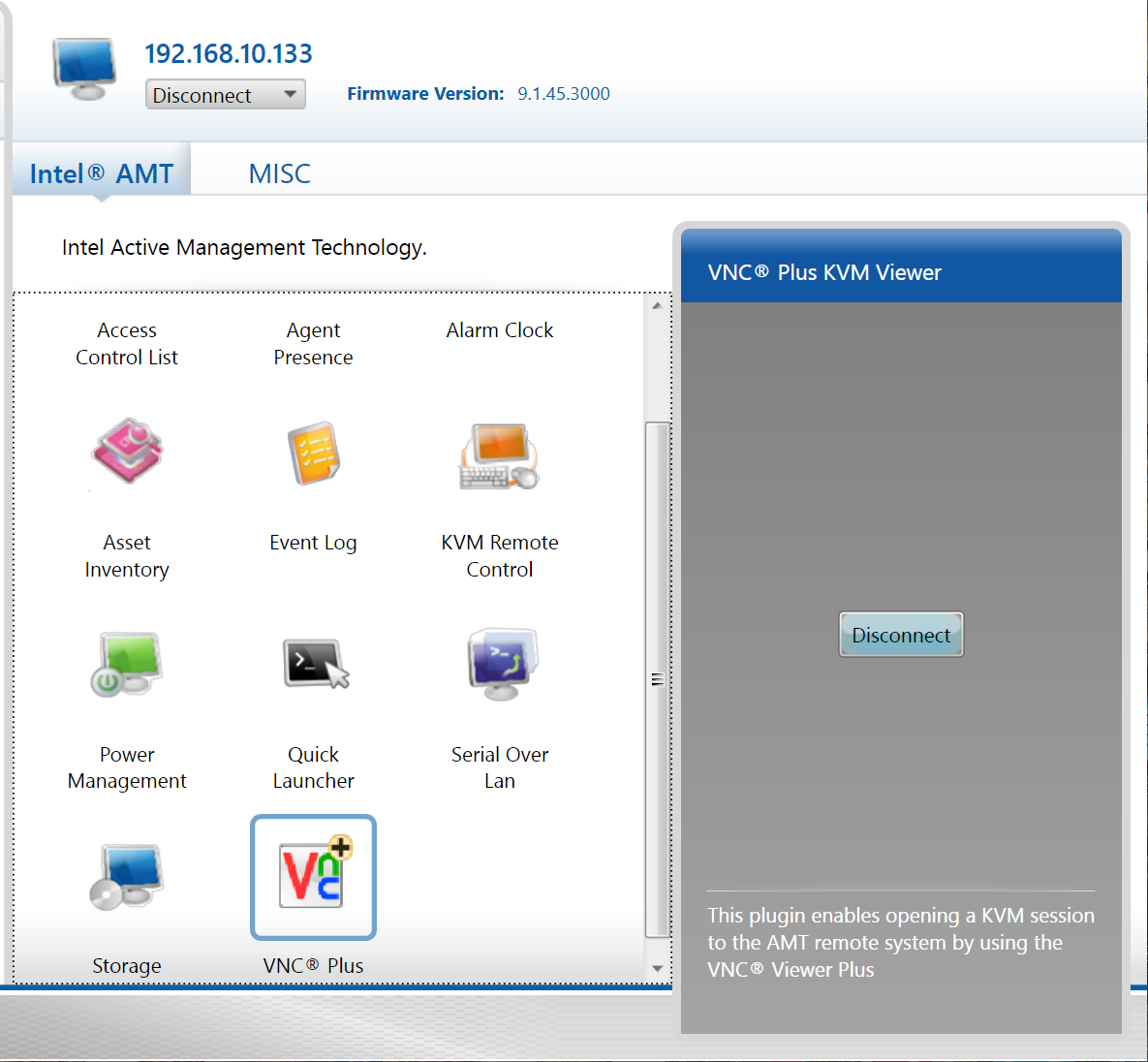The width and height of the screenshot is (1148, 1062).
Task: Click the computer monitor icon beside the IP address
Action: tap(85, 69)
